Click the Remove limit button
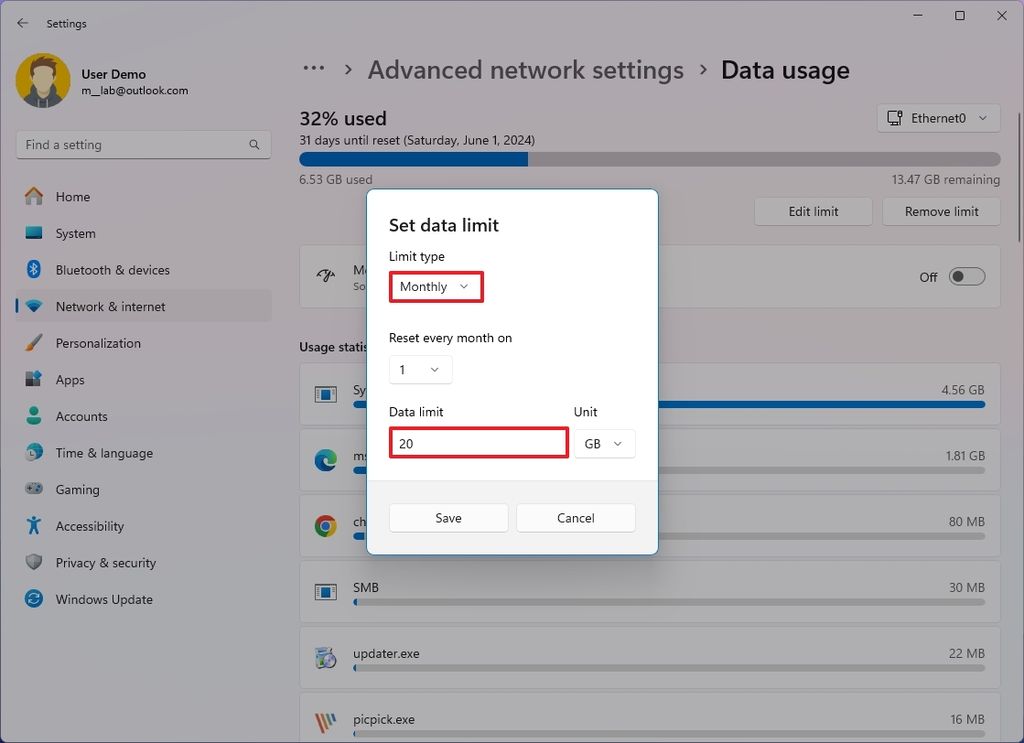The height and width of the screenshot is (743, 1024). click(x=940, y=211)
